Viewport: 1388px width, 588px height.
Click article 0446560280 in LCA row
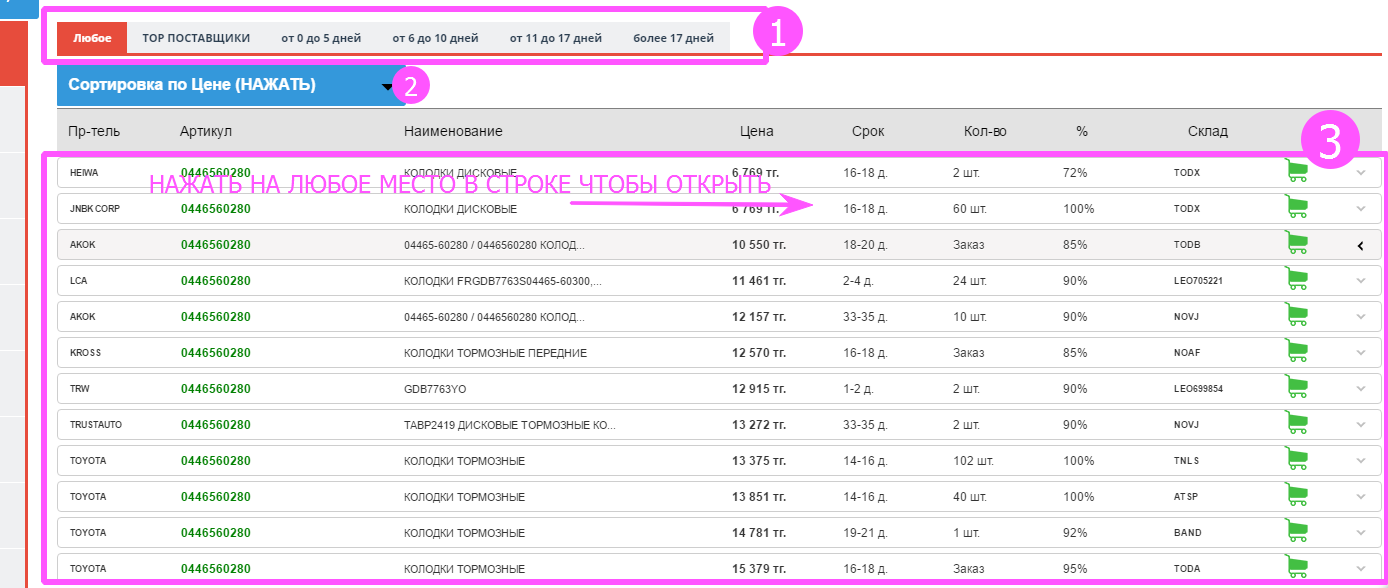(x=215, y=281)
